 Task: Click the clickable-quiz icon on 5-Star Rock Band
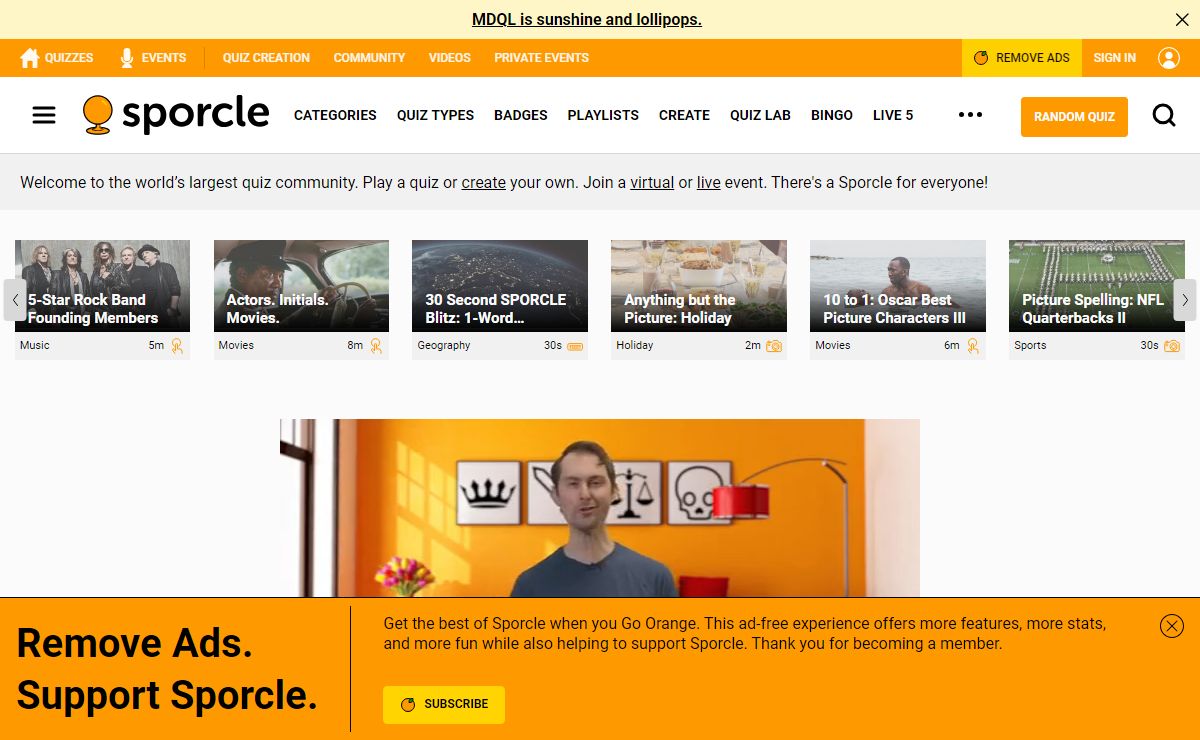point(177,346)
